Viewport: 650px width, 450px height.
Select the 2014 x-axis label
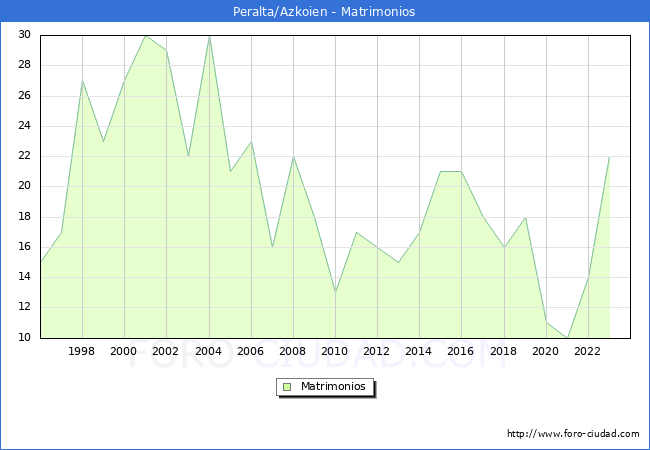(x=418, y=351)
